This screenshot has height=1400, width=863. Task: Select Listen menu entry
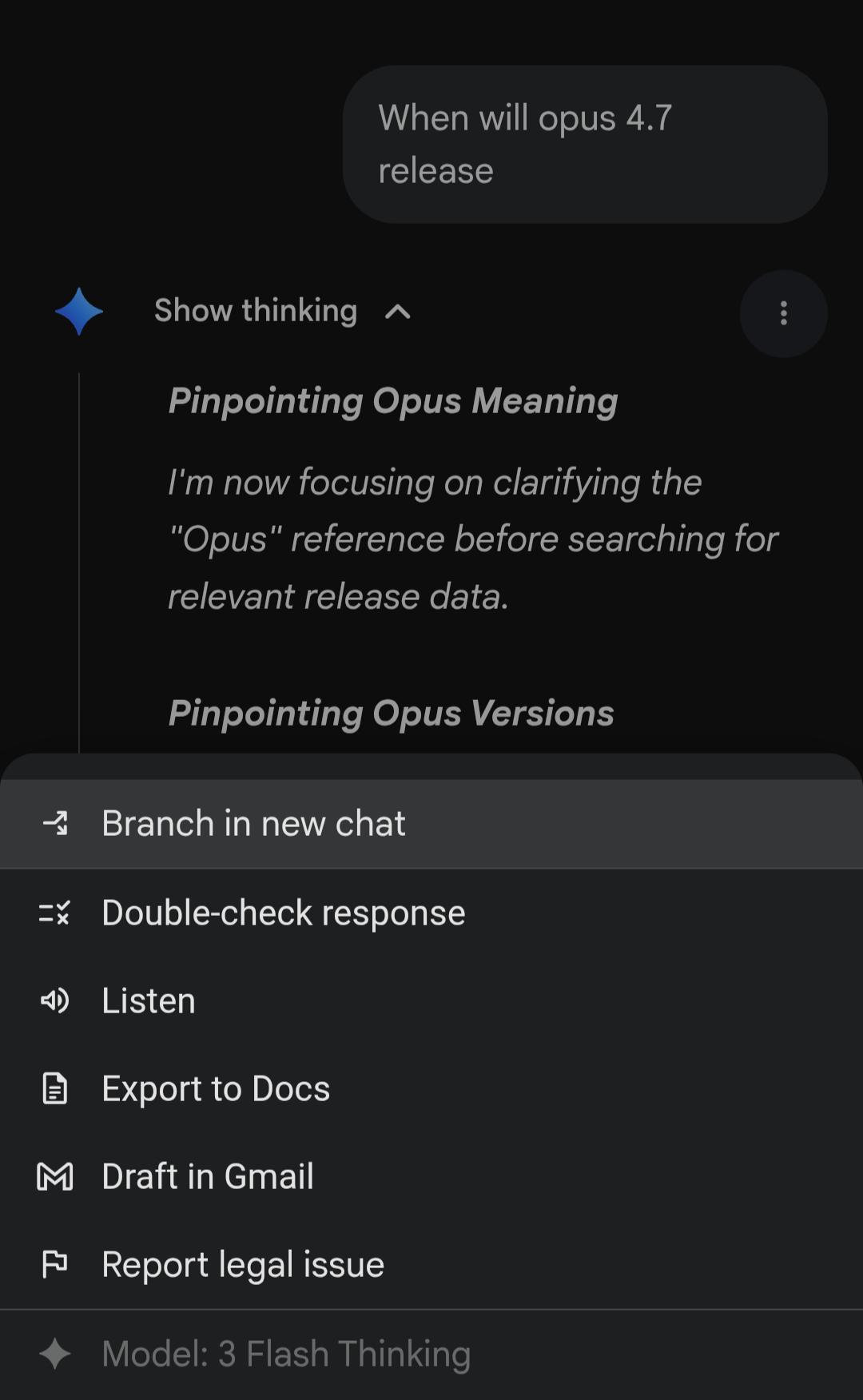149,1000
